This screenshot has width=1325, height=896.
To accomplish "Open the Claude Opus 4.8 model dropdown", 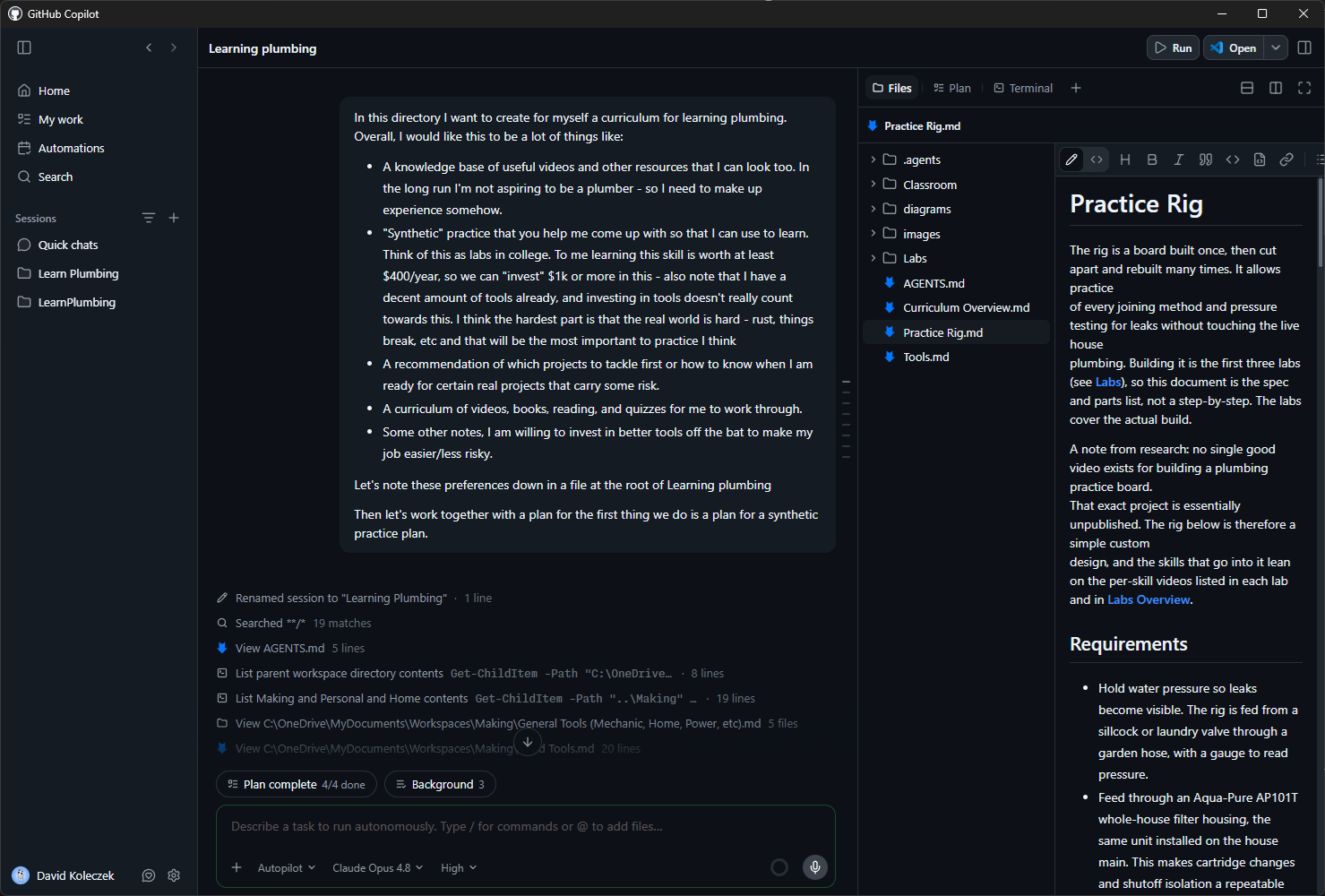I will pyautogui.click(x=377, y=867).
